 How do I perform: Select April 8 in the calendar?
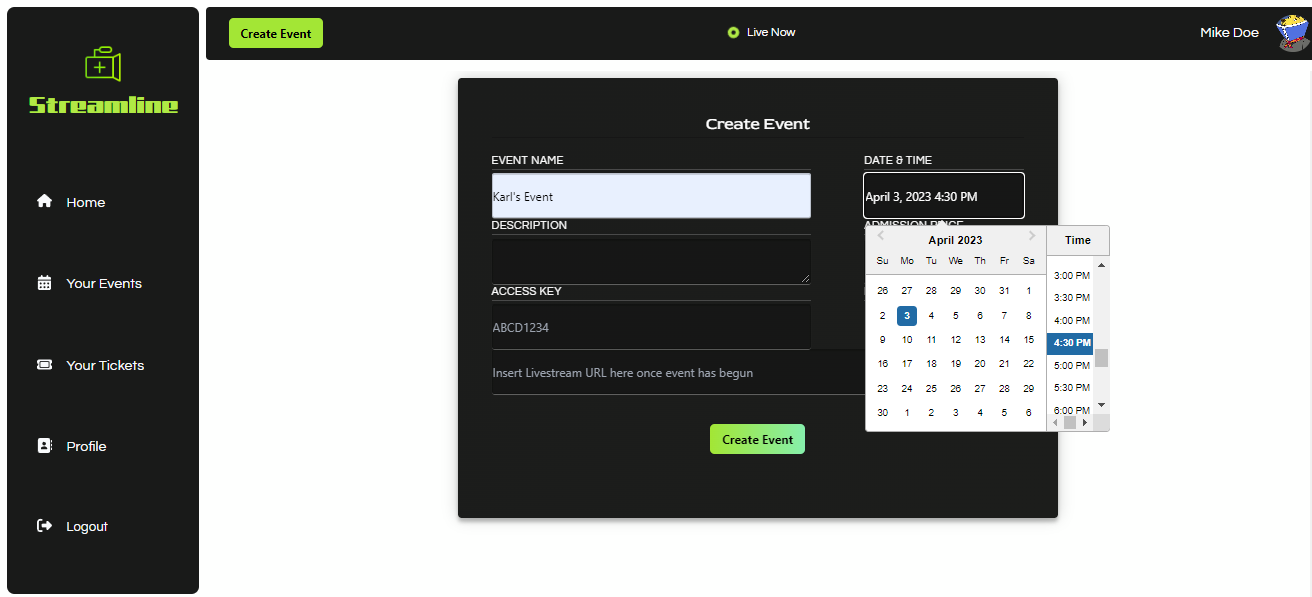[x=1029, y=315]
